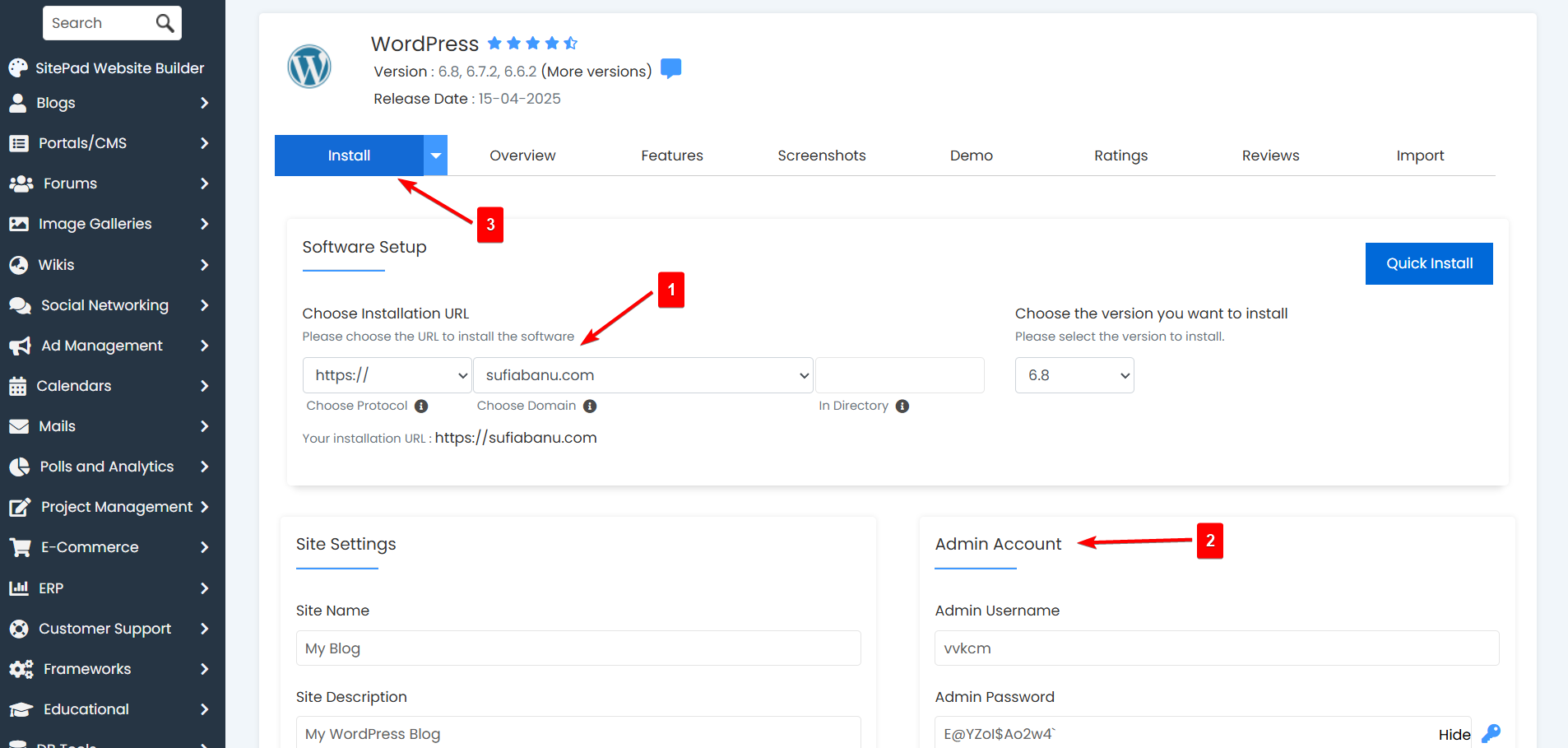Open the Frameworks category link

tap(87, 669)
